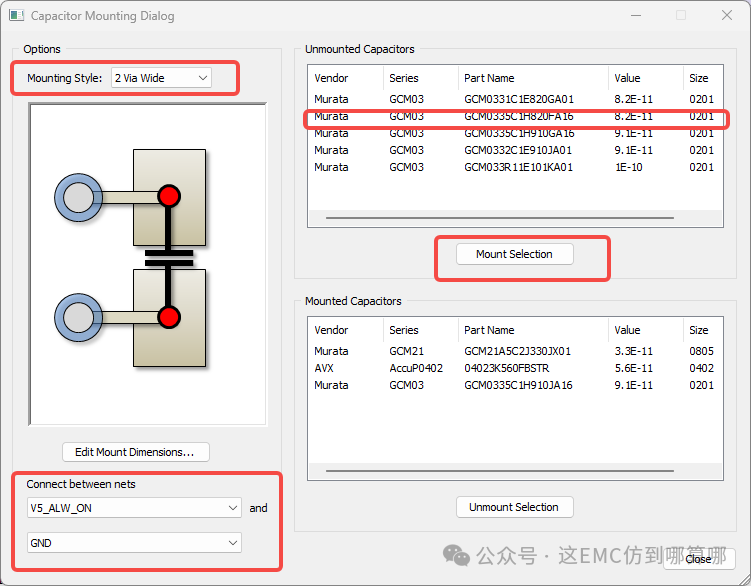Select unmounted capacitor GCM033R11E101KA01
This screenshot has height=586, width=751.
point(515,167)
